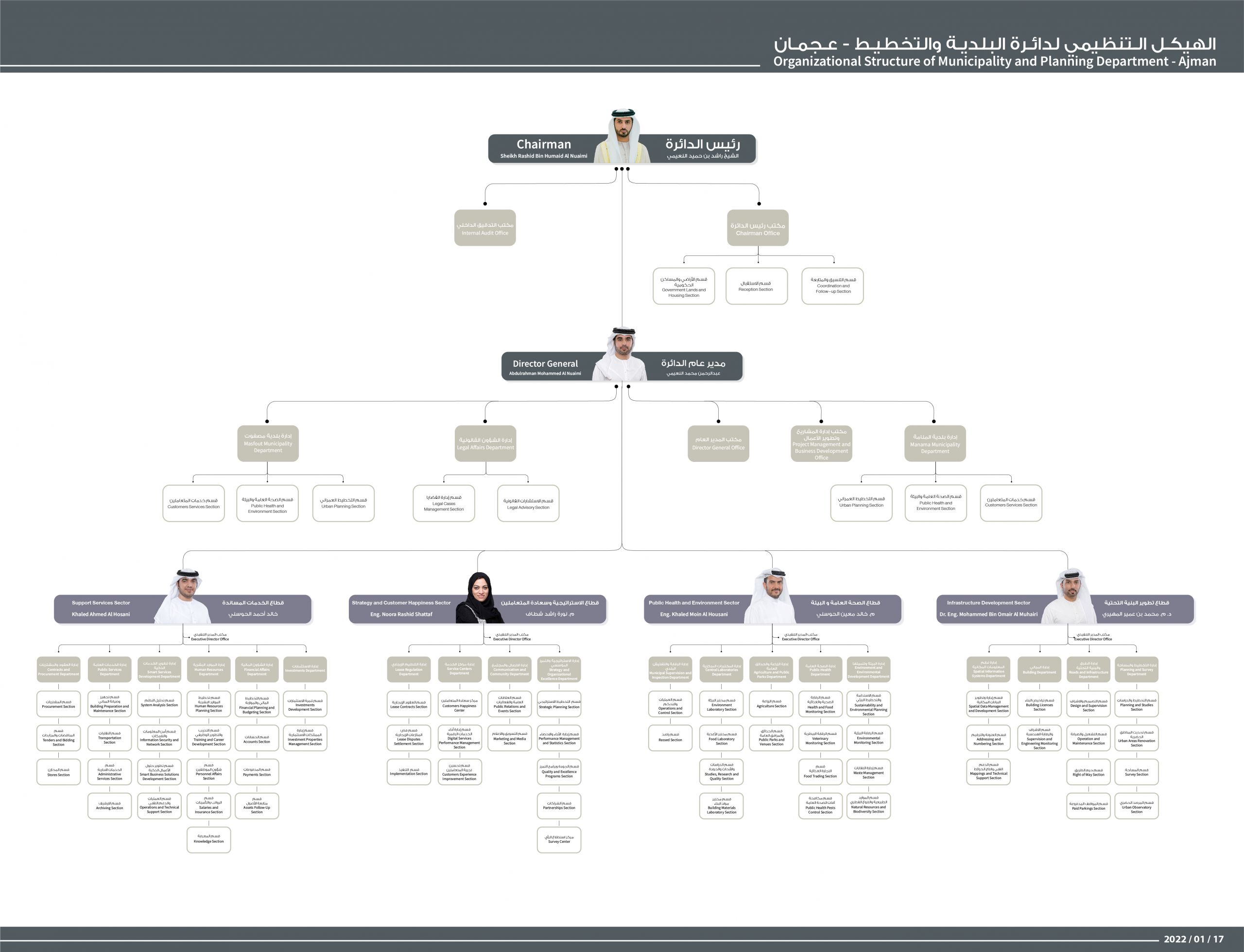Click Natural Resources and Biodiversity Section
The image size is (1244, 952).
pos(869,806)
